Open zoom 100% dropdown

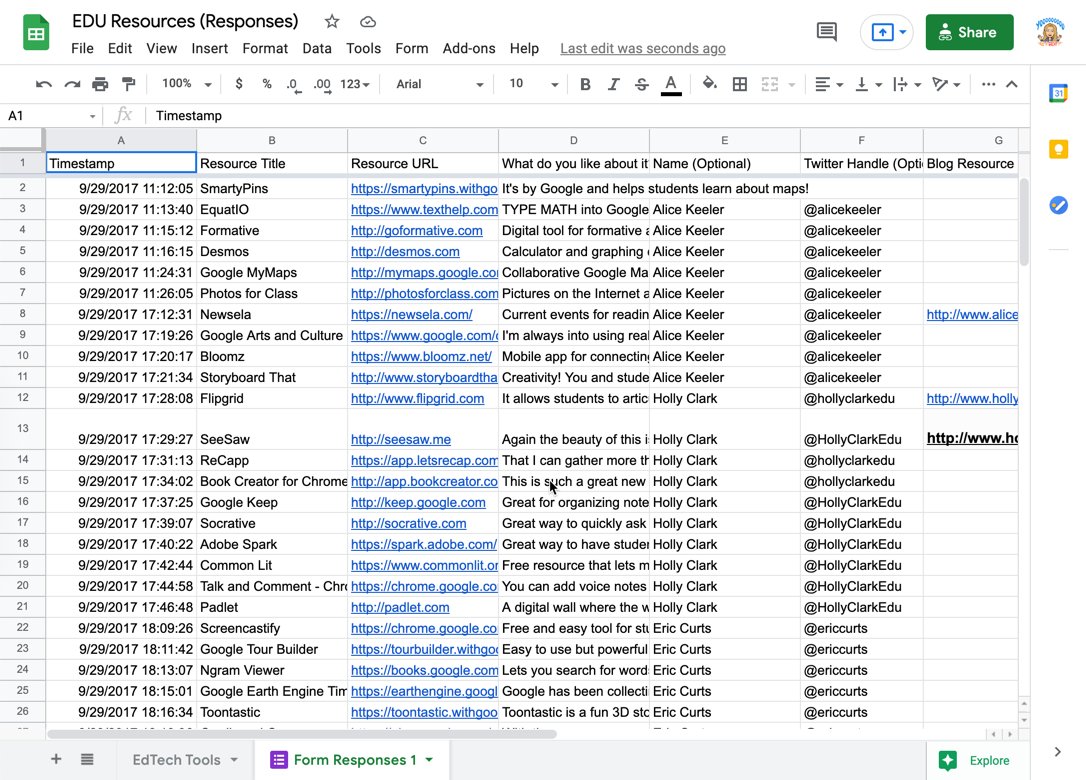186,84
